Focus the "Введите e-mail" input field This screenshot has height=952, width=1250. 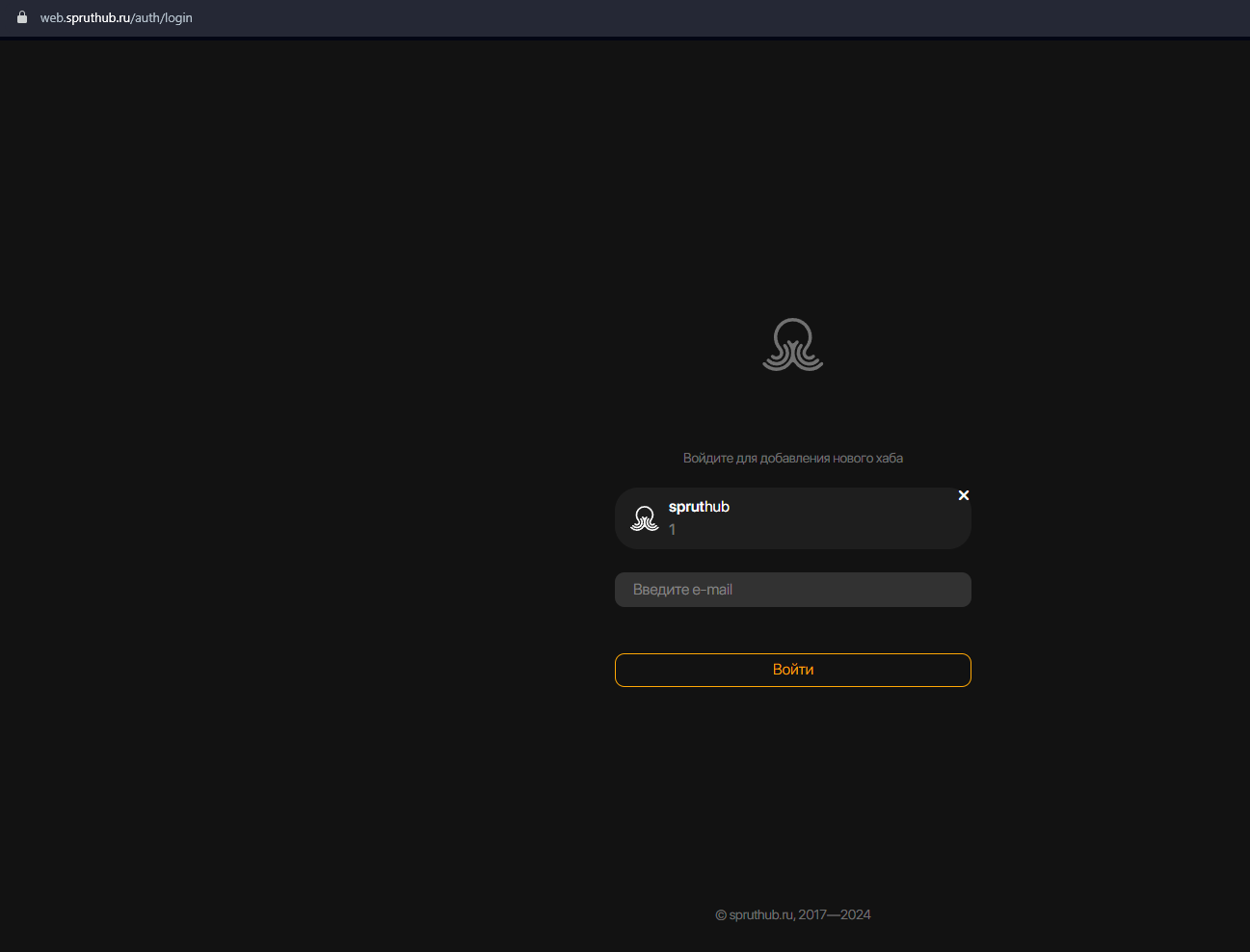[793, 590]
